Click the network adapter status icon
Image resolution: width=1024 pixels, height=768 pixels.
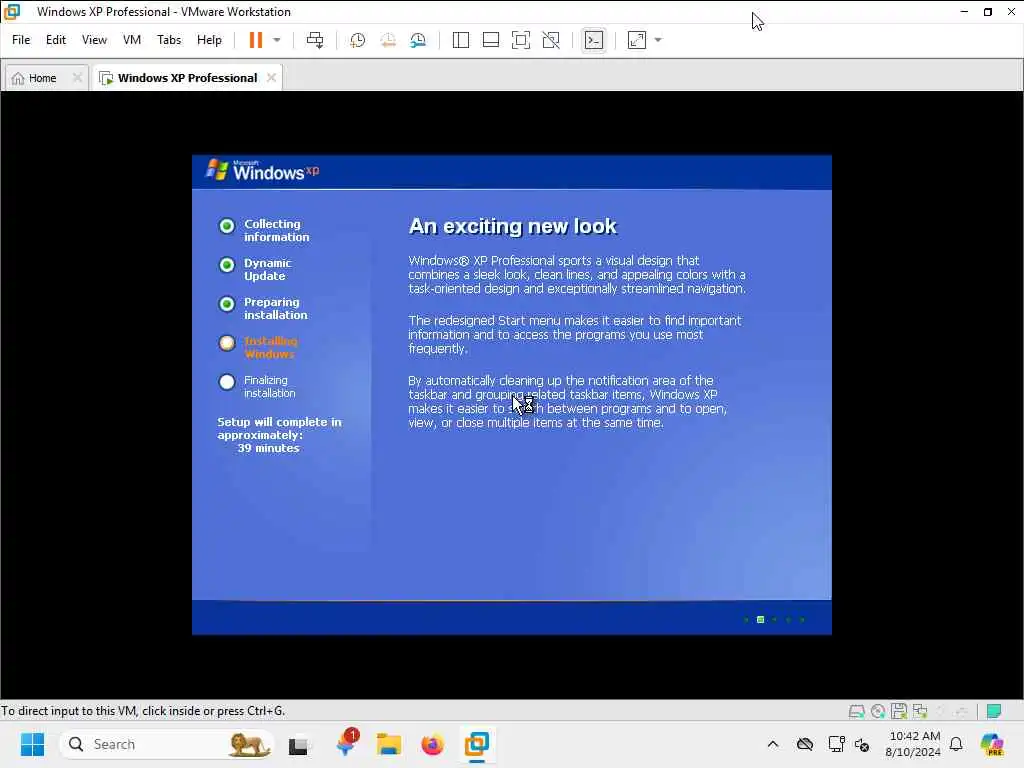tap(920, 711)
